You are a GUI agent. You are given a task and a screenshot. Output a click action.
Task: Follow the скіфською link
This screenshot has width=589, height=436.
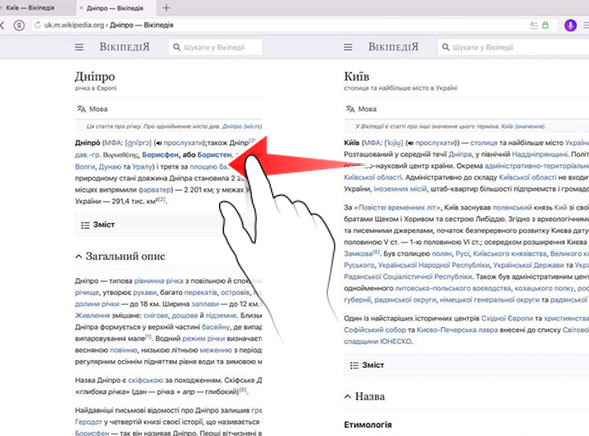tap(145, 380)
